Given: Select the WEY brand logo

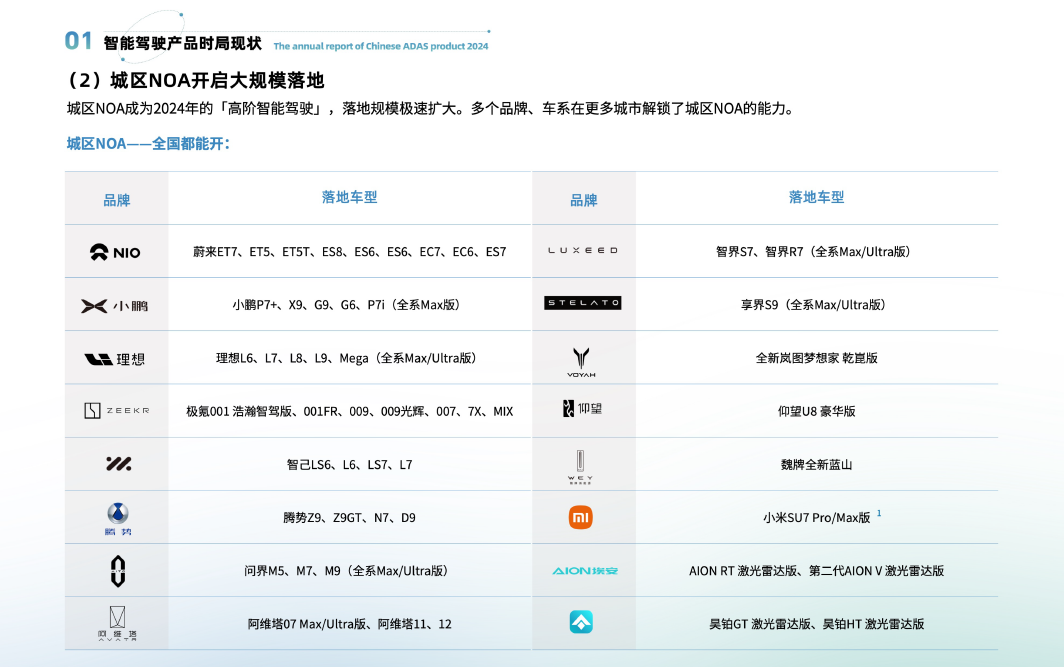Looking at the screenshot, I should pos(583,463).
